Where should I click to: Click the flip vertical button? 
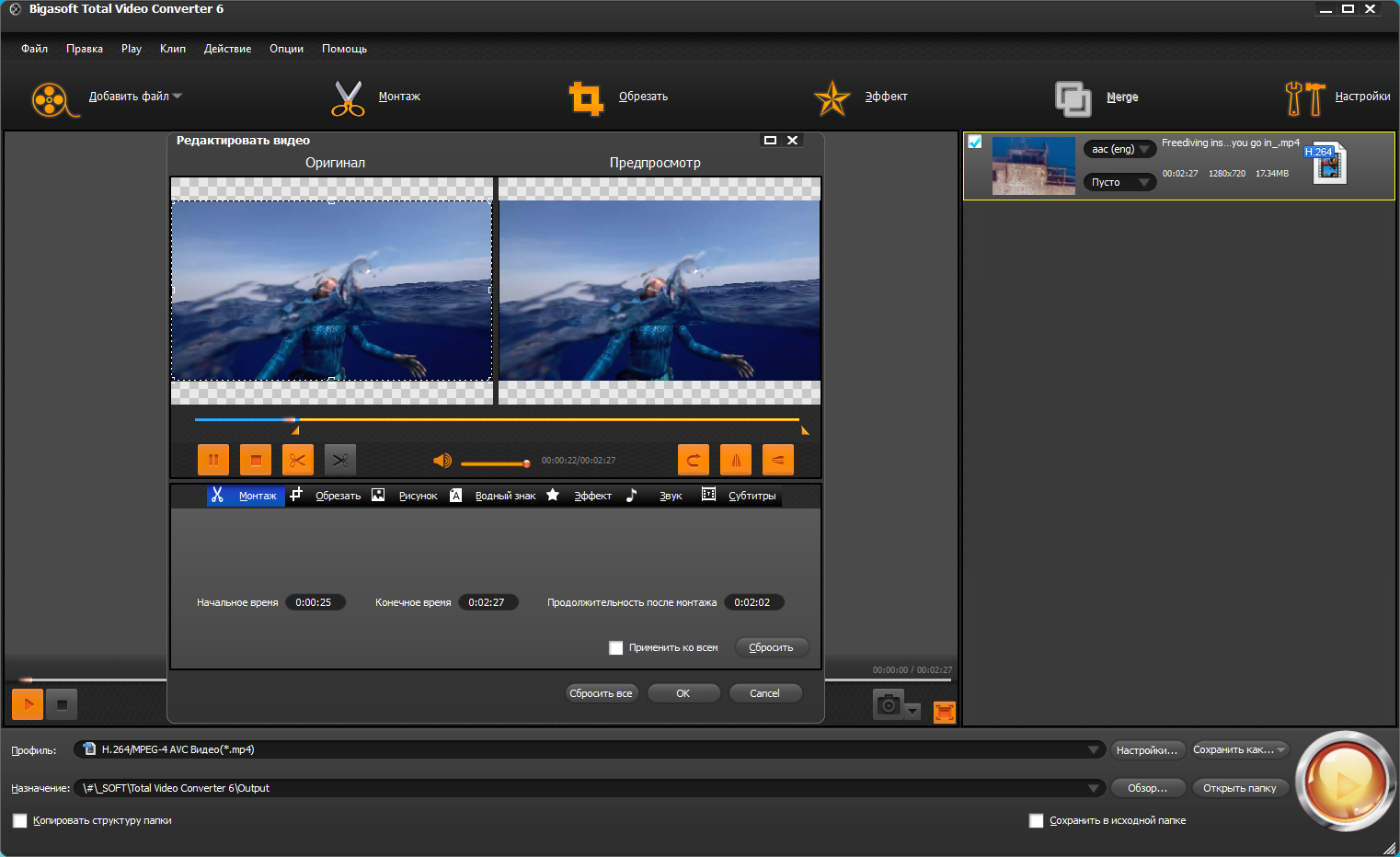(778, 460)
